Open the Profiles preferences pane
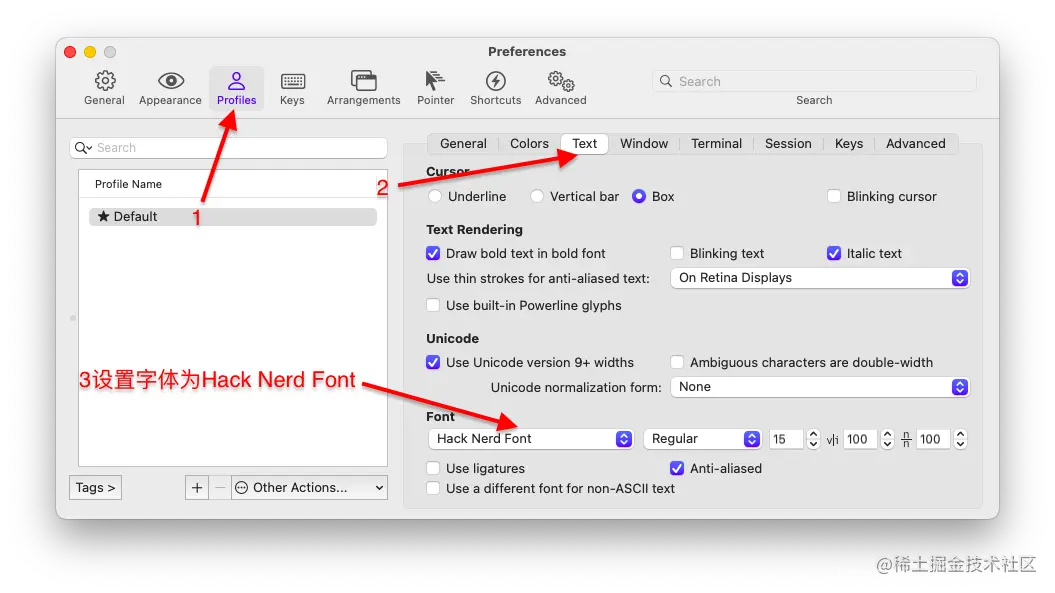The image size is (1055, 593). click(x=236, y=88)
